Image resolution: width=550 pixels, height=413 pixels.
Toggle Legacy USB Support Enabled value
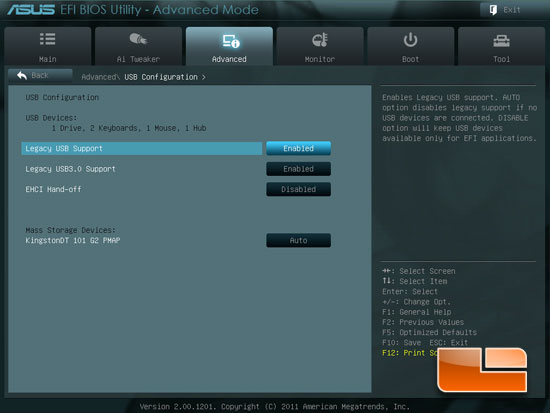coord(298,148)
